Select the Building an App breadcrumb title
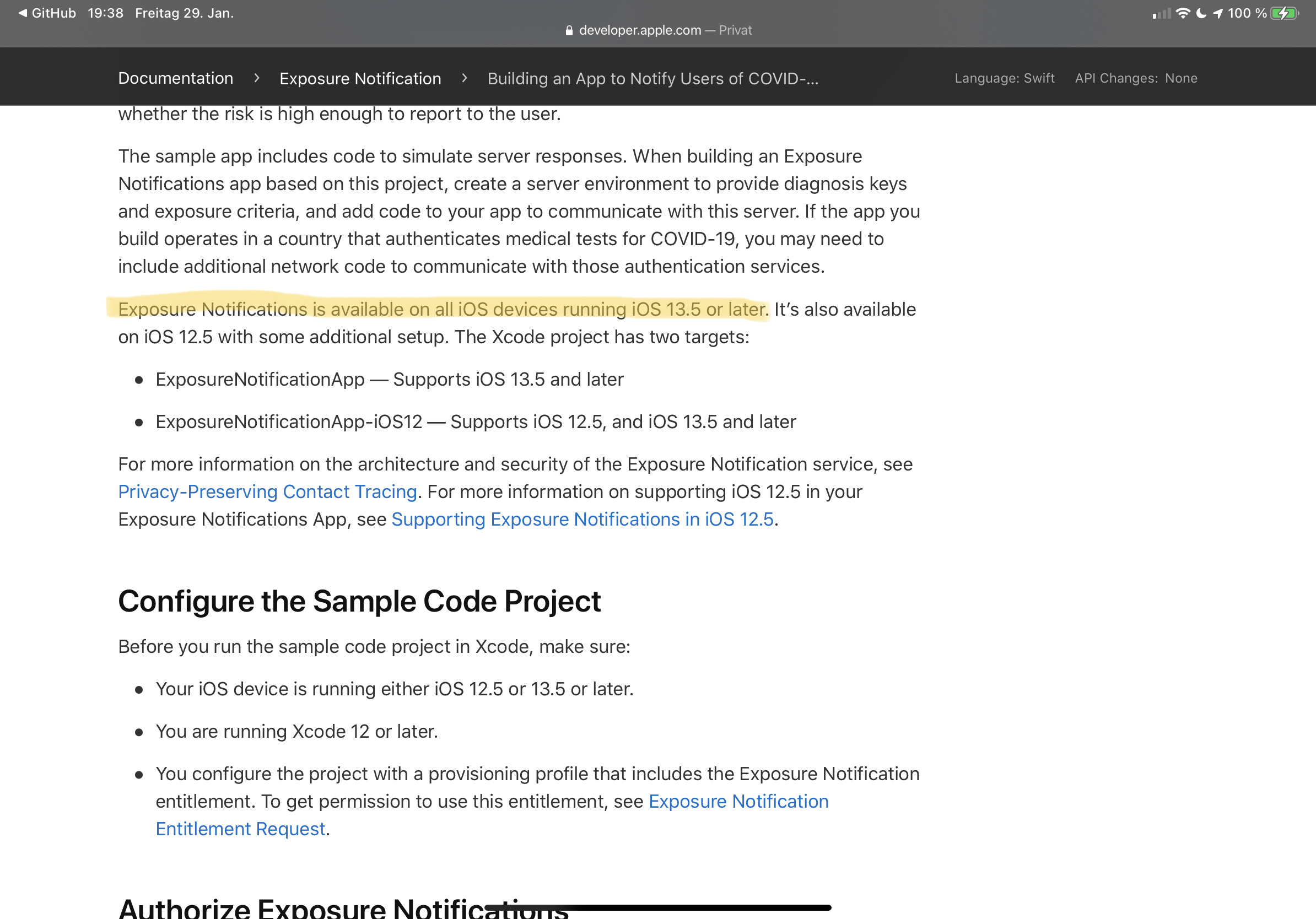The image size is (1316, 919). point(652,78)
